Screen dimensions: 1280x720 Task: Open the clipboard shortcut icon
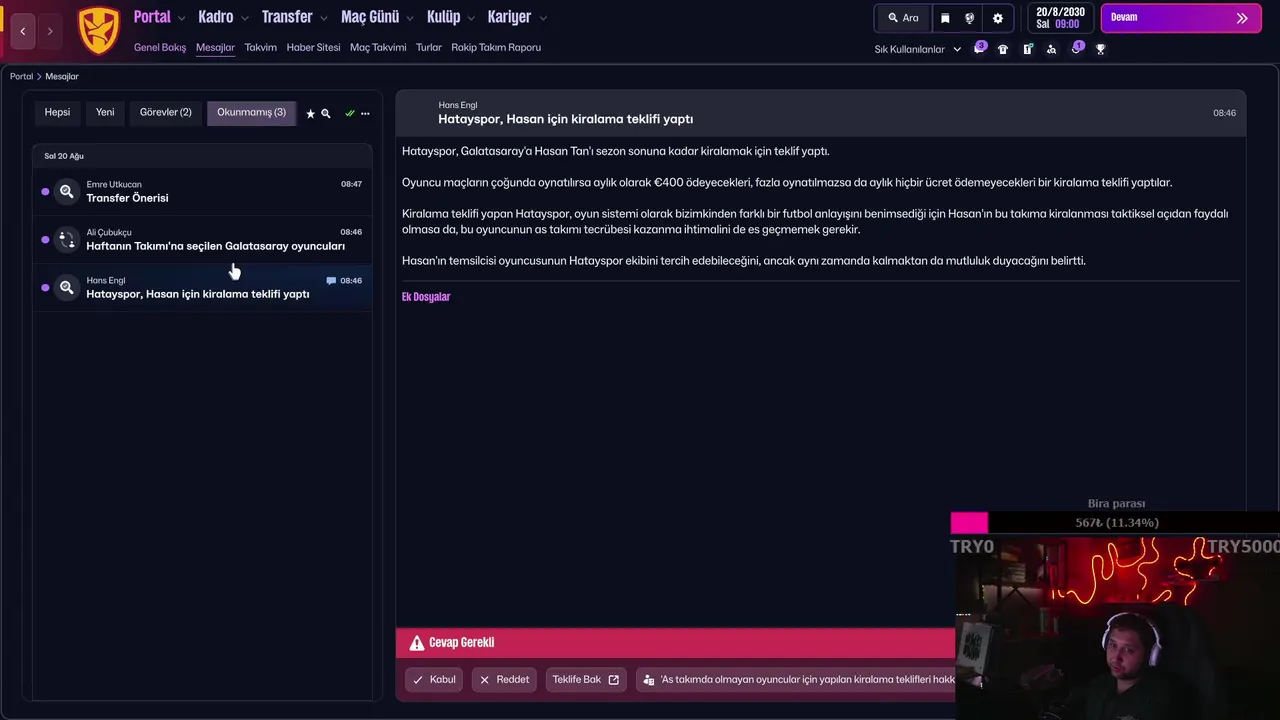click(x=1027, y=49)
